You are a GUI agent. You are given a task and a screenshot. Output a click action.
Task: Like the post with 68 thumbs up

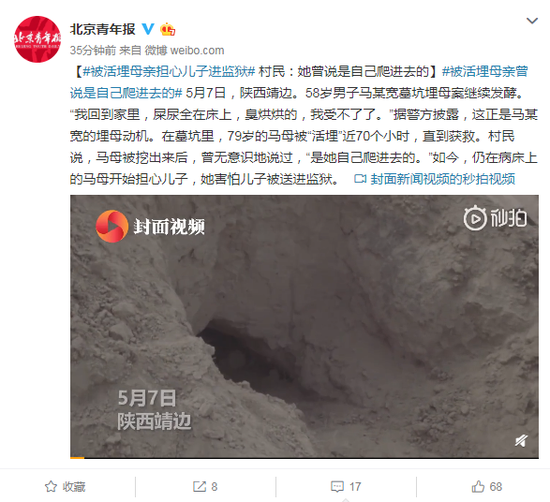pyautogui.click(x=487, y=487)
